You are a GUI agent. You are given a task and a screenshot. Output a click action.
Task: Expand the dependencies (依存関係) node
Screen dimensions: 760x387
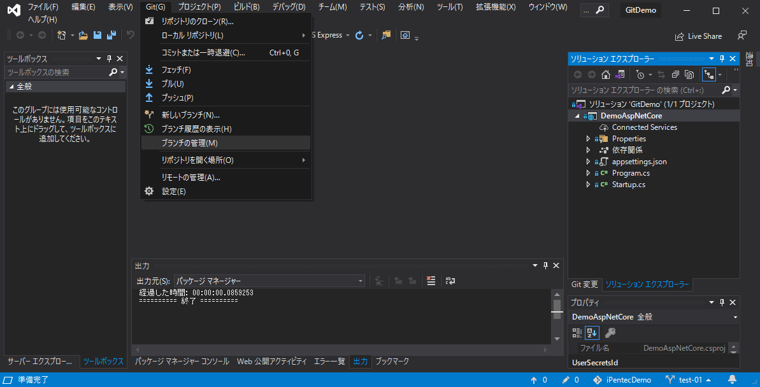[588, 150]
